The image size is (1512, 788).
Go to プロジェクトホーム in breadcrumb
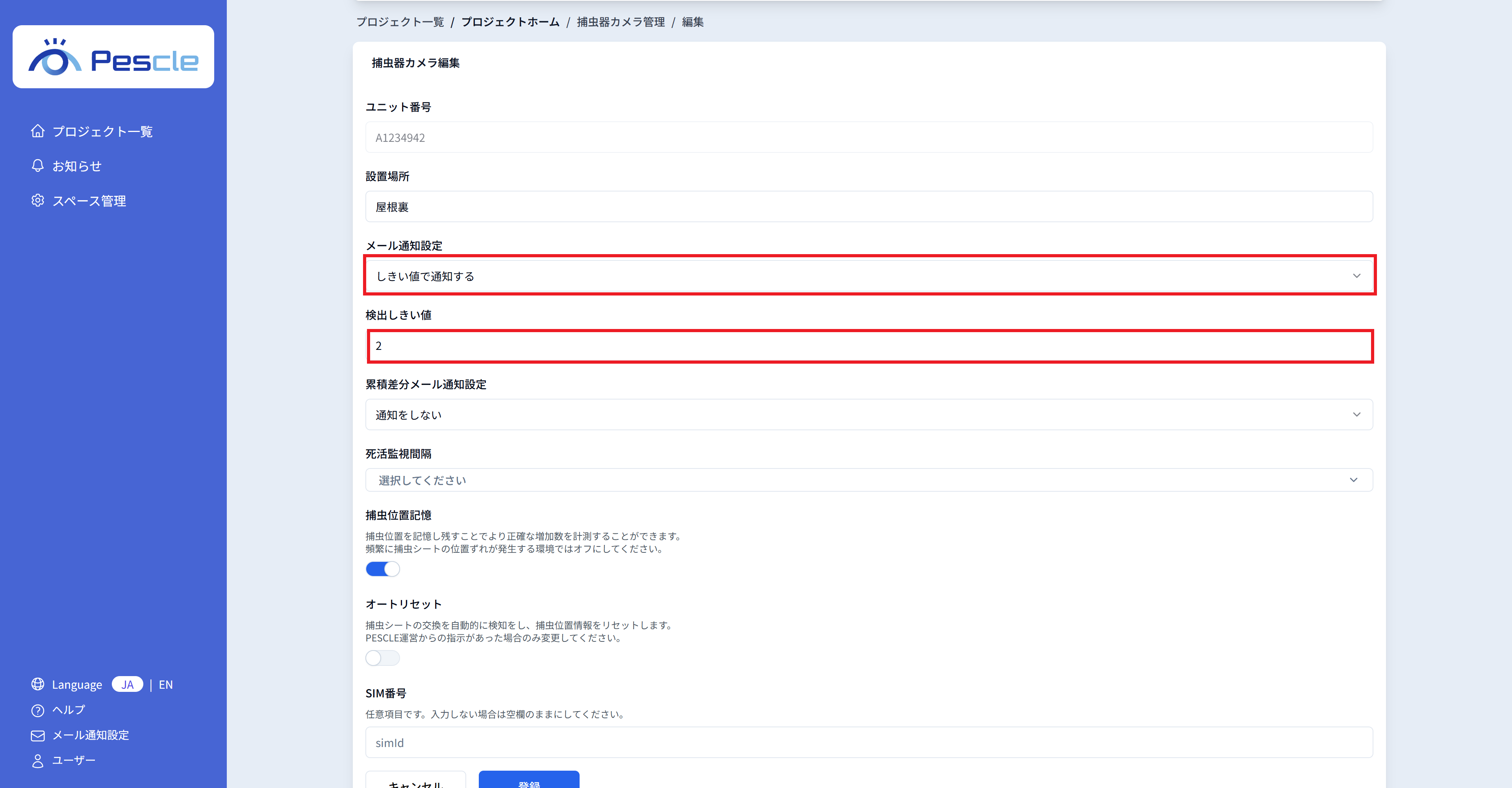pyautogui.click(x=510, y=22)
